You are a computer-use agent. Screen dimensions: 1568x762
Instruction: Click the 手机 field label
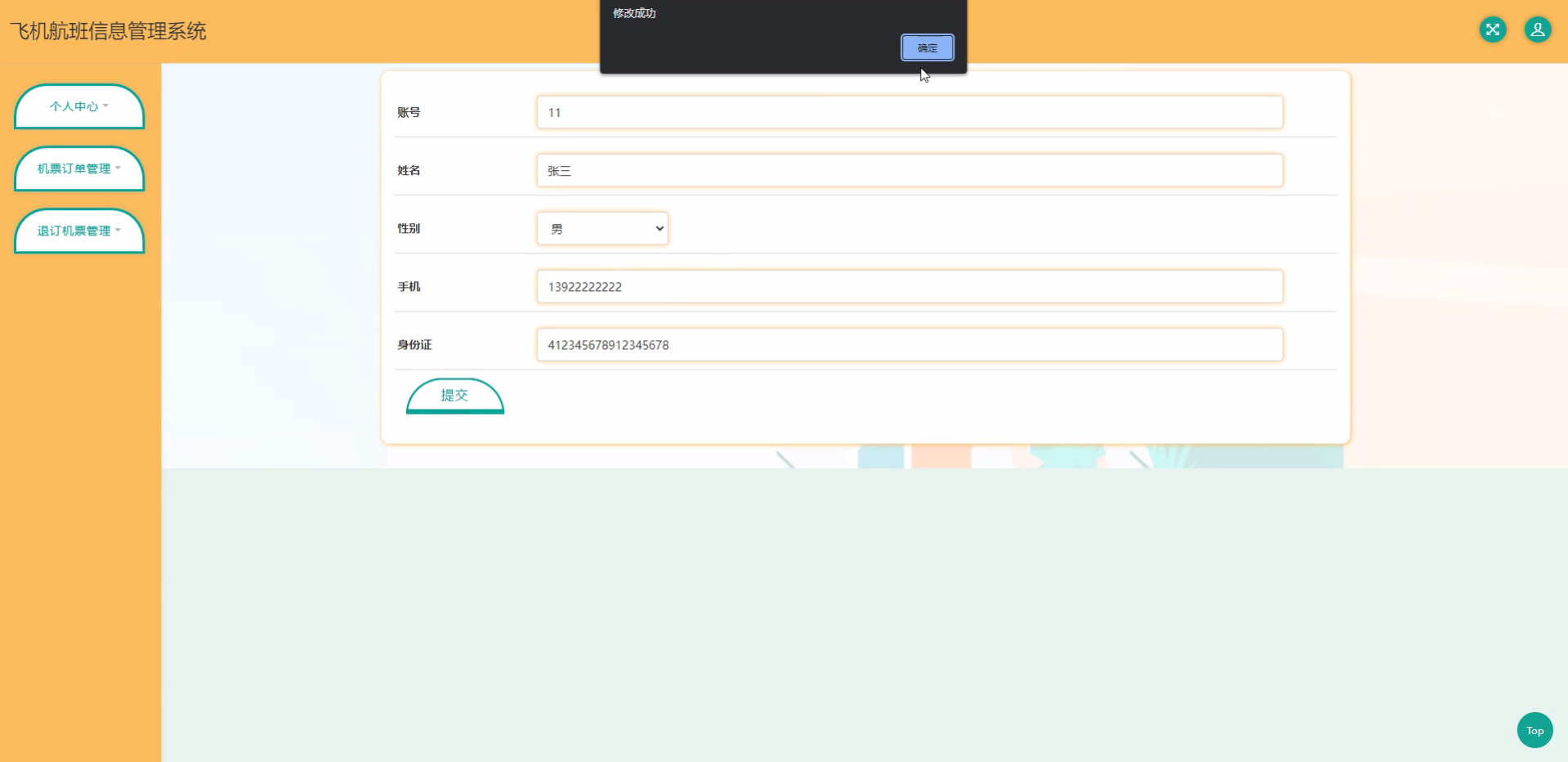[x=409, y=286]
